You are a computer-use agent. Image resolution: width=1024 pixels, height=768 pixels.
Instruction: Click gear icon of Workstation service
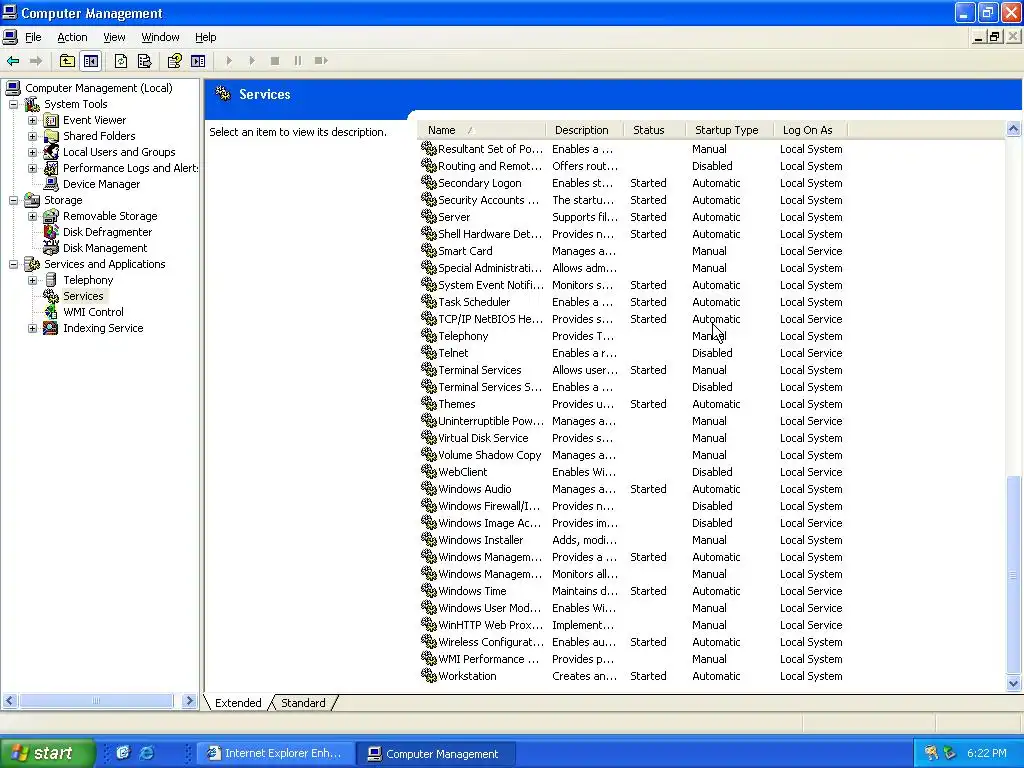point(428,676)
